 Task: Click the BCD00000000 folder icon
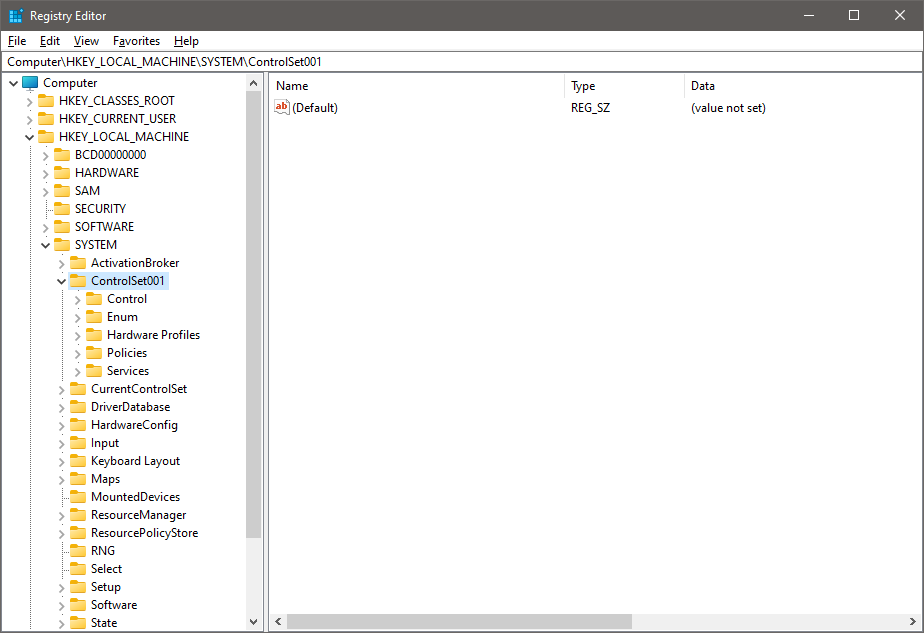point(62,155)
